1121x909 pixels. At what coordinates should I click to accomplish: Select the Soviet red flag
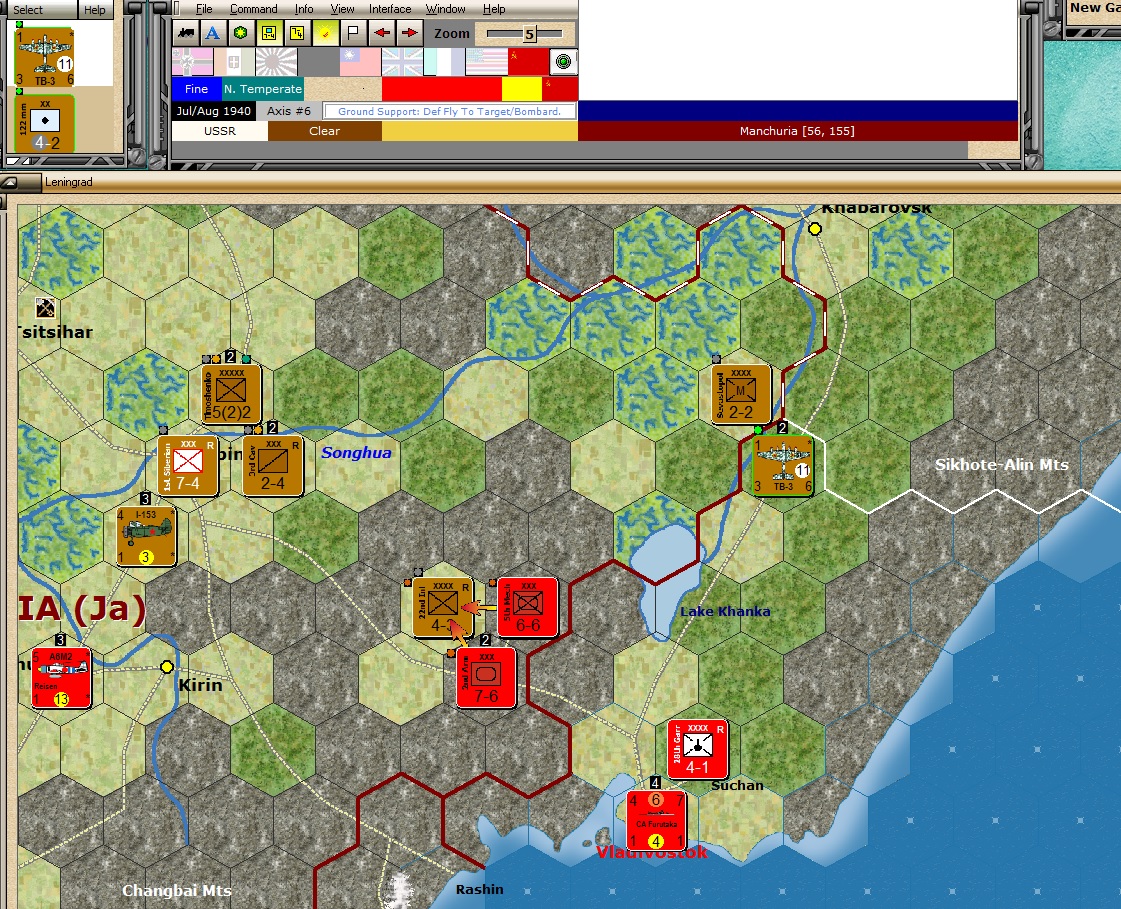(x=528, y=62)
